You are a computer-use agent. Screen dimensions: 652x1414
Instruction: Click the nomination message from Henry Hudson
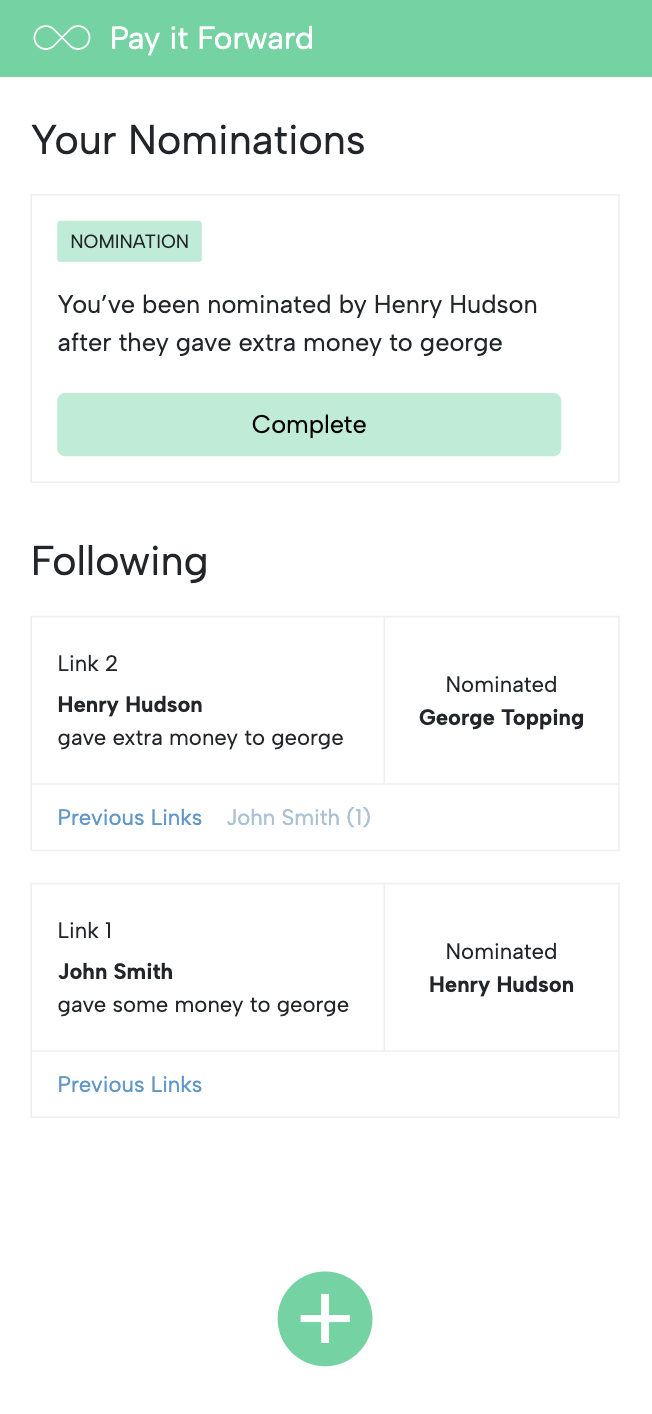coord(297,323)
